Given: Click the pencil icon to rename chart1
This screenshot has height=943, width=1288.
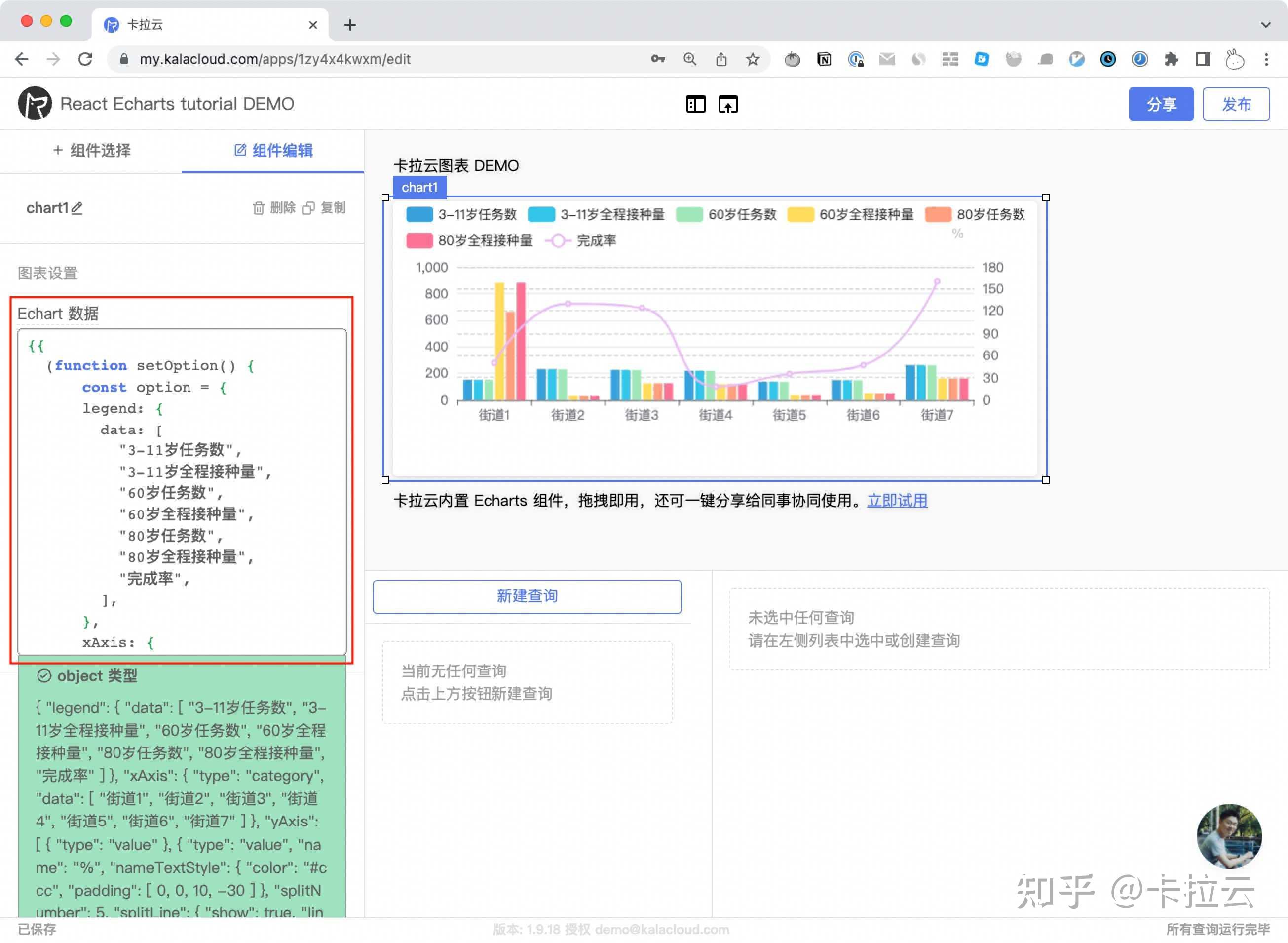Looking at the screenshot, I should click(x=78, y=209).
